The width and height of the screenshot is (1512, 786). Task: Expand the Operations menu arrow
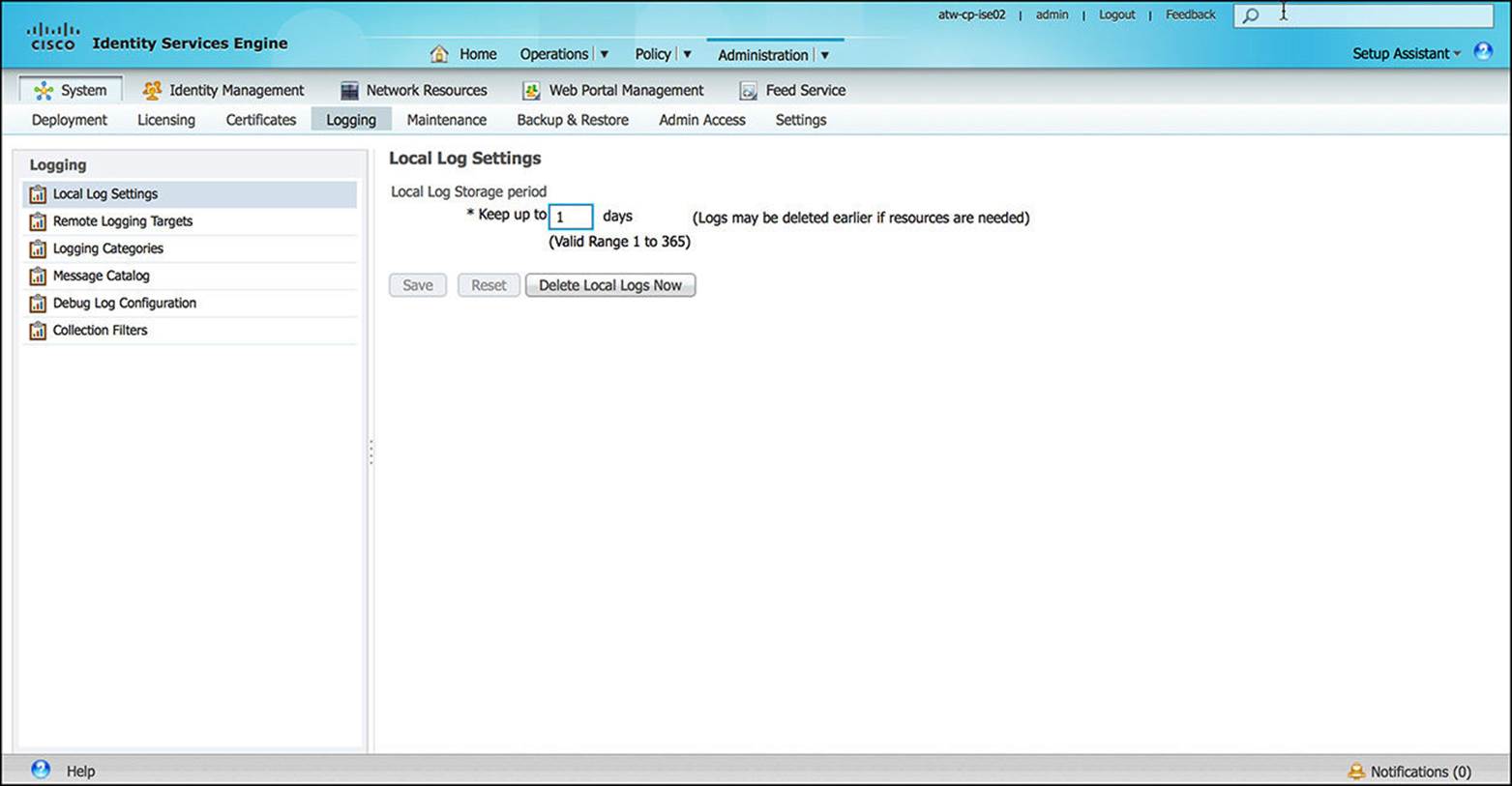pos(605,55)
